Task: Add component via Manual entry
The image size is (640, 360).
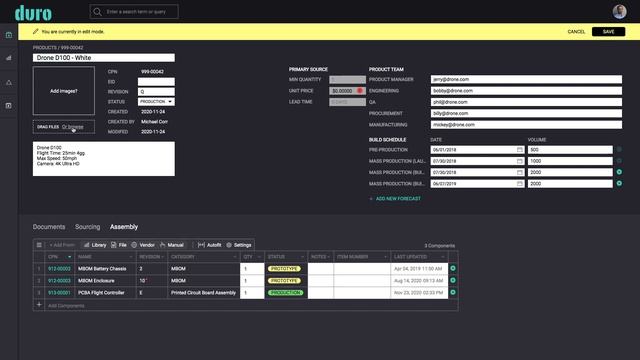Action: point(172,245)
